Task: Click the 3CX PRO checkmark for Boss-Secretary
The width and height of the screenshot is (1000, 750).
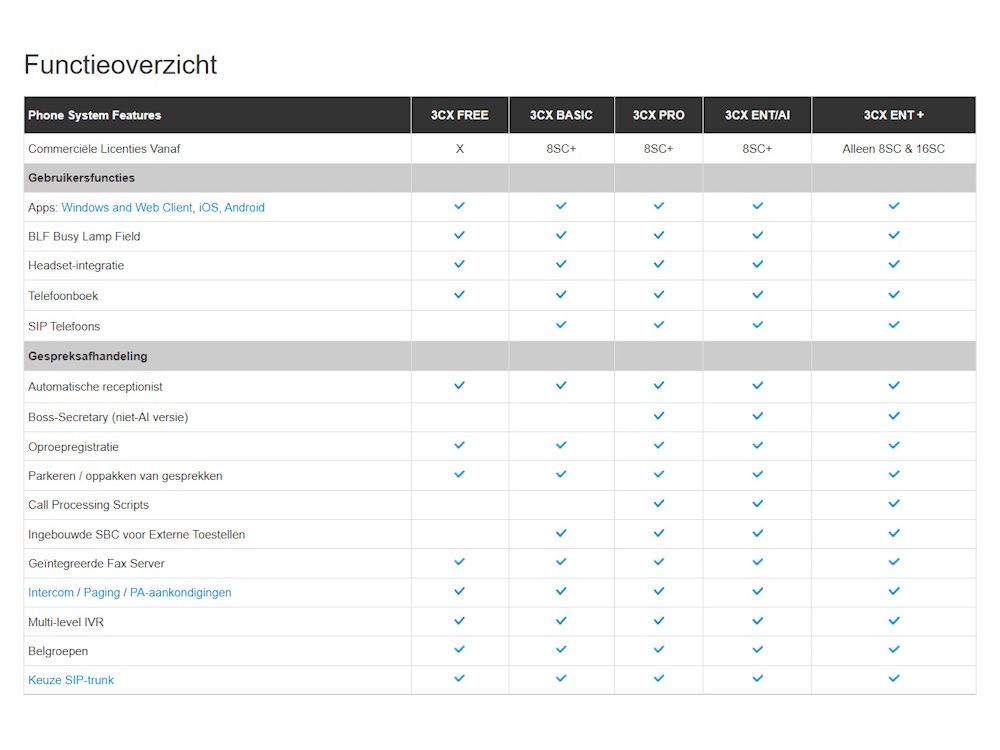Action: point(659,416)
